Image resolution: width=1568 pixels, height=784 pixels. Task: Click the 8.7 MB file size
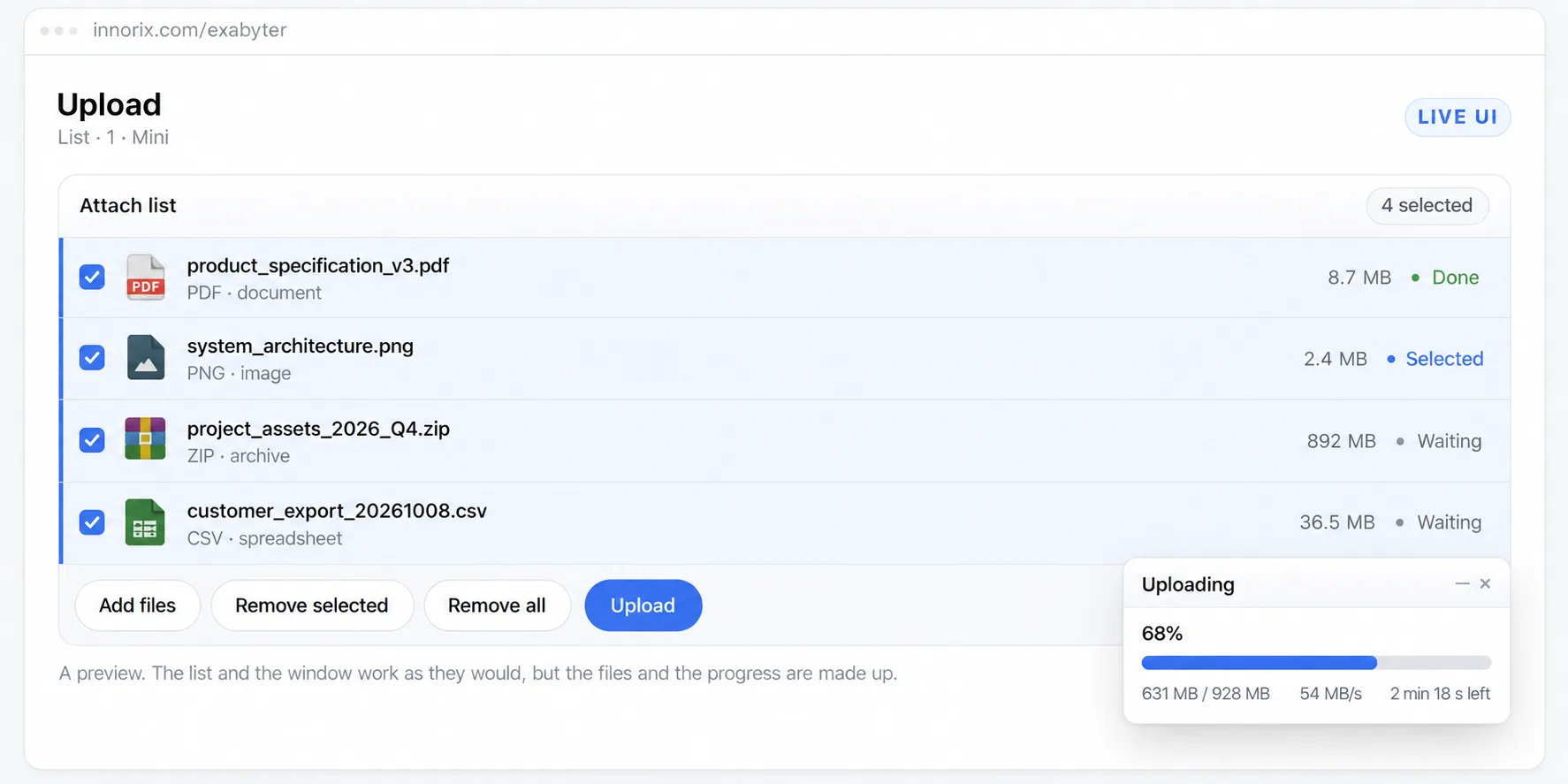[x=1359, y=278]
